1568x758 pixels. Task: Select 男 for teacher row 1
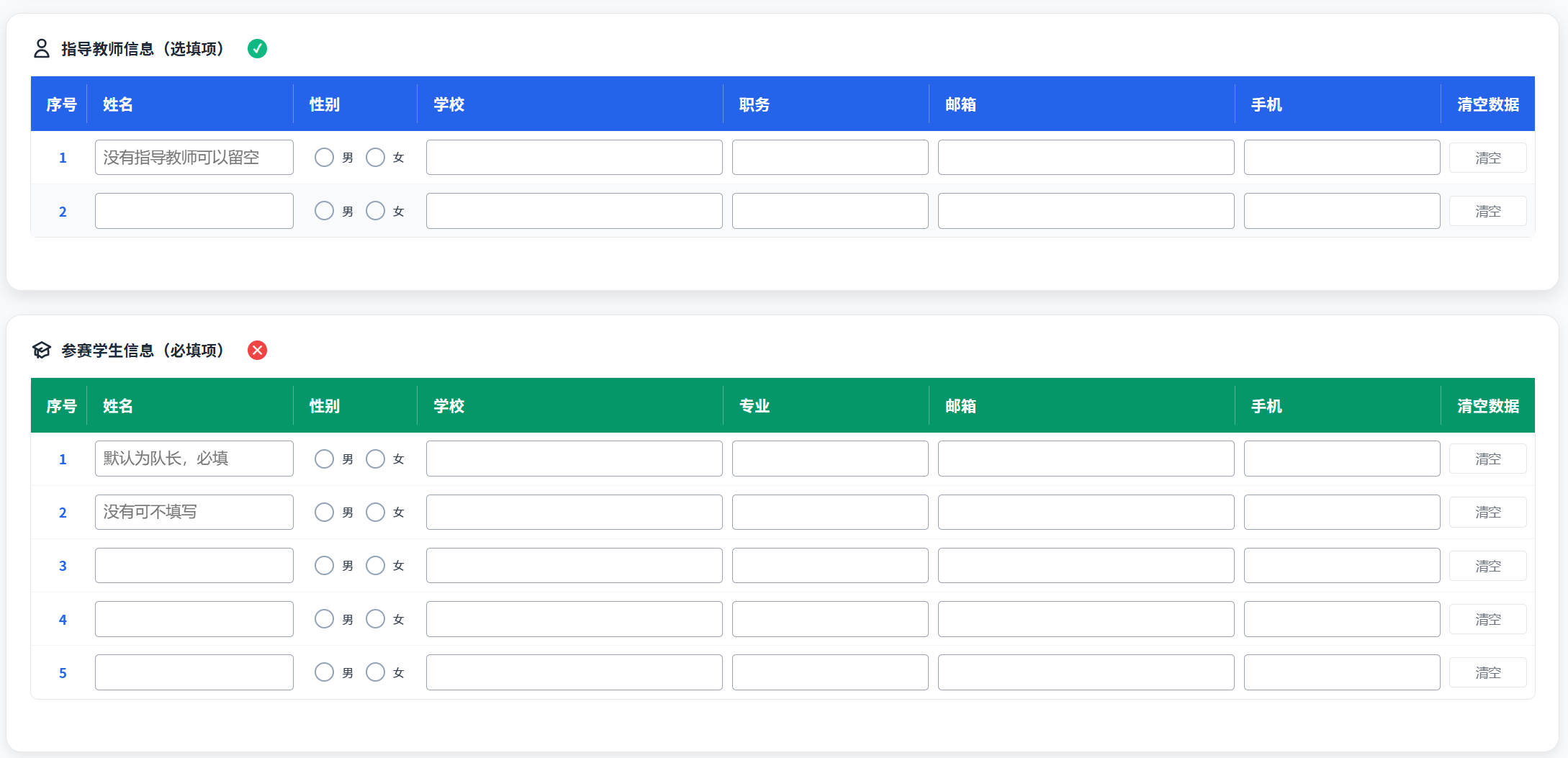coord(324,157)
